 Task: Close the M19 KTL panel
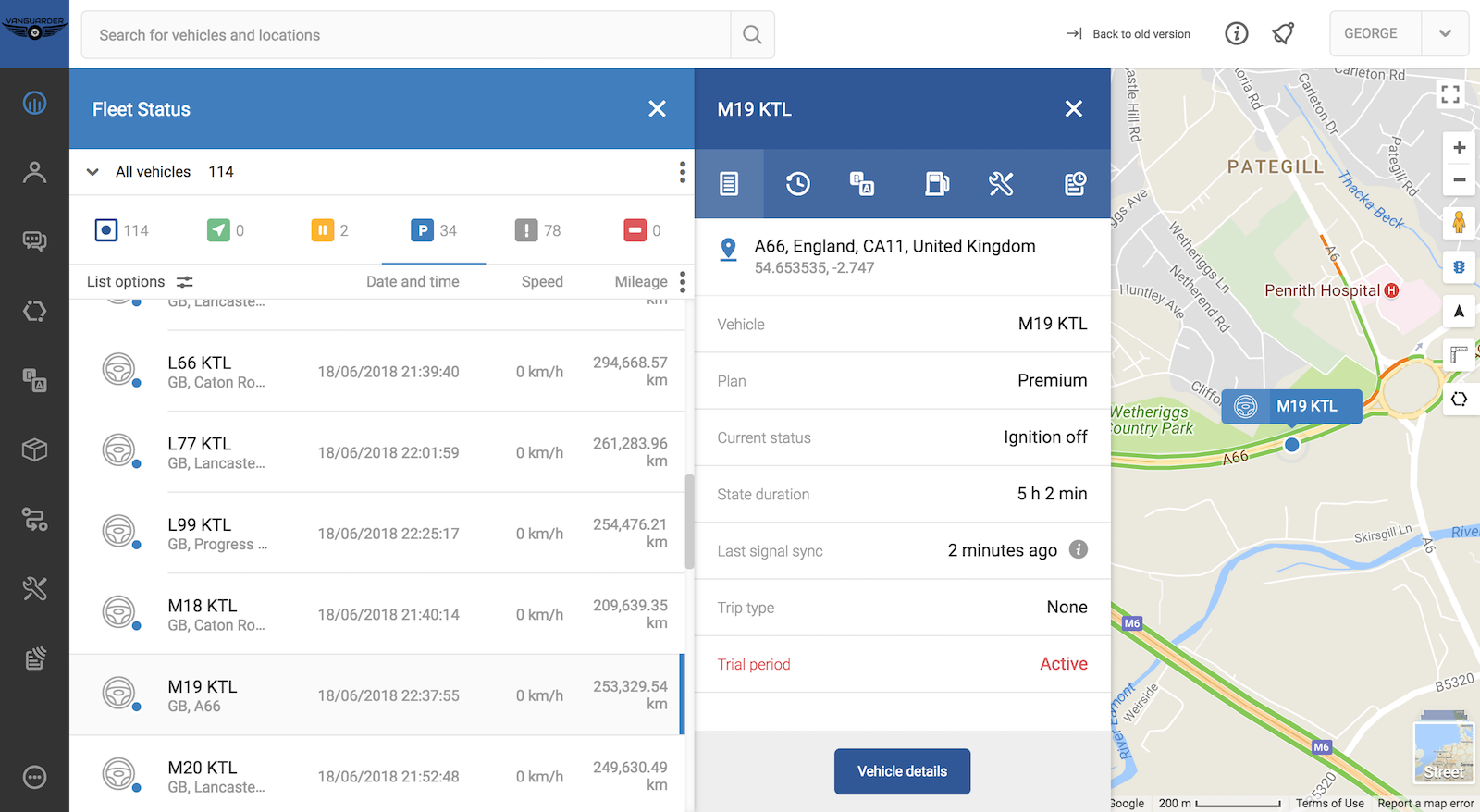click(1074, 109)
